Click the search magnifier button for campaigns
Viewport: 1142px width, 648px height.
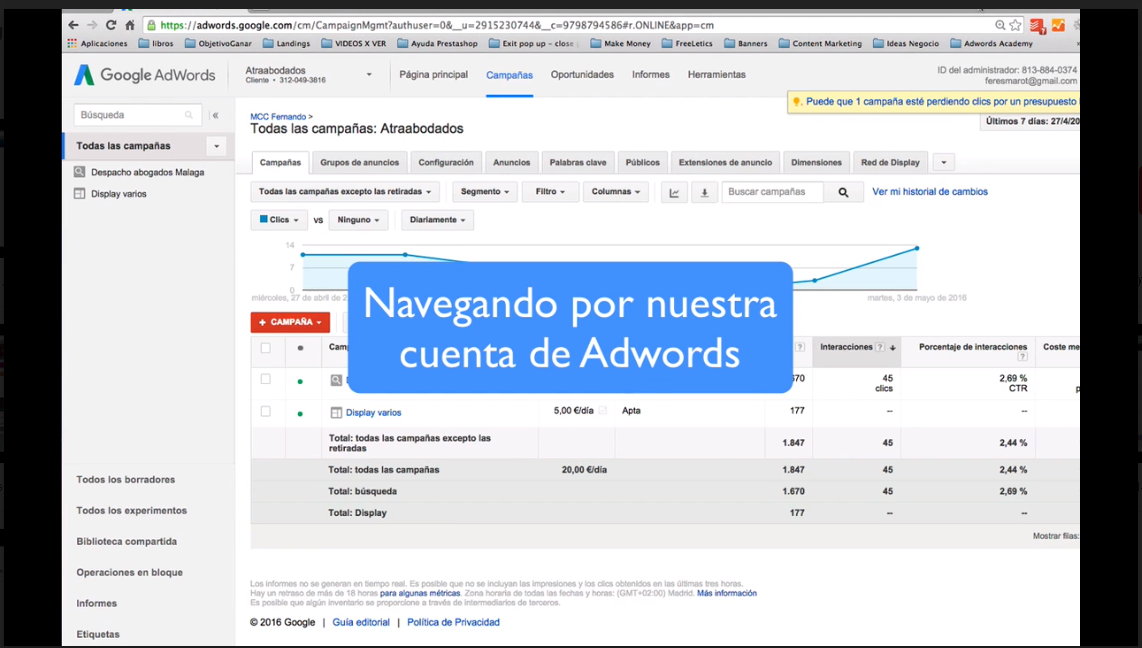coord(843,192)
